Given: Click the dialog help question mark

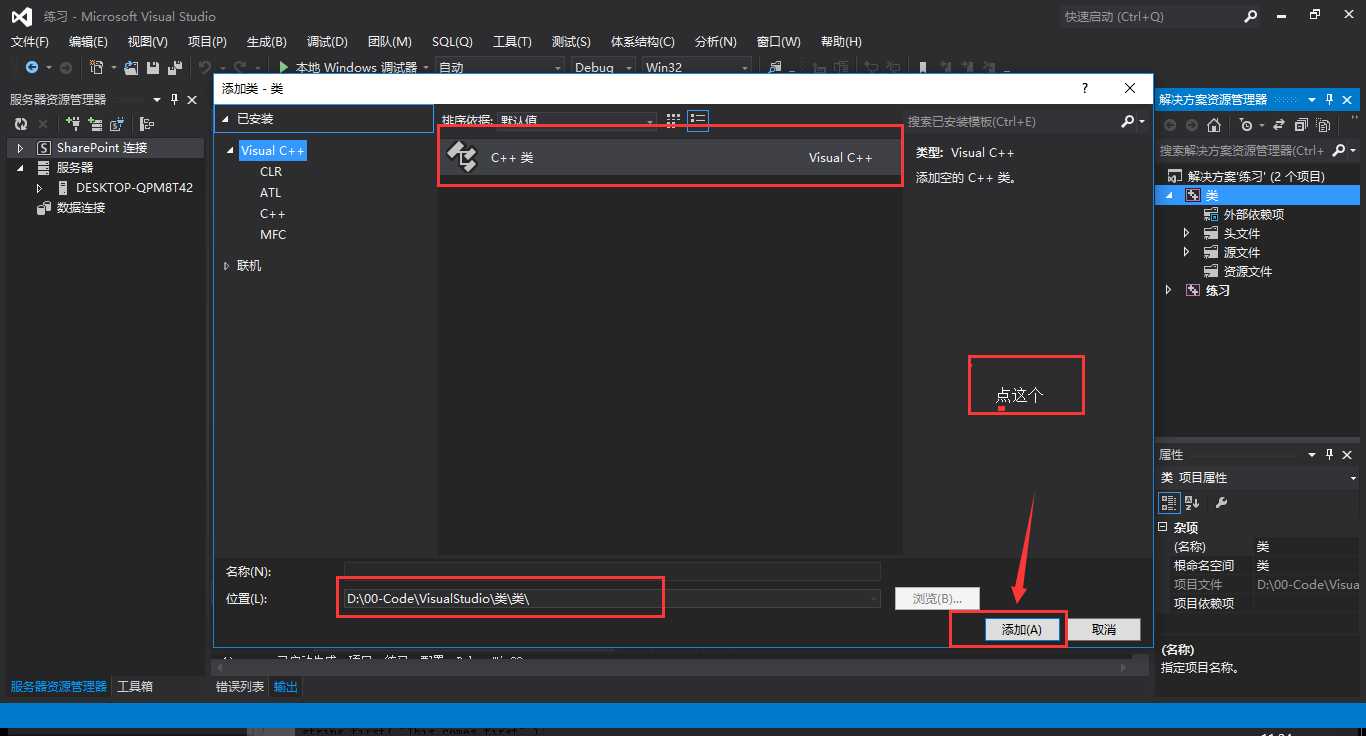Looking at the screenshot, I should 1085,88.
